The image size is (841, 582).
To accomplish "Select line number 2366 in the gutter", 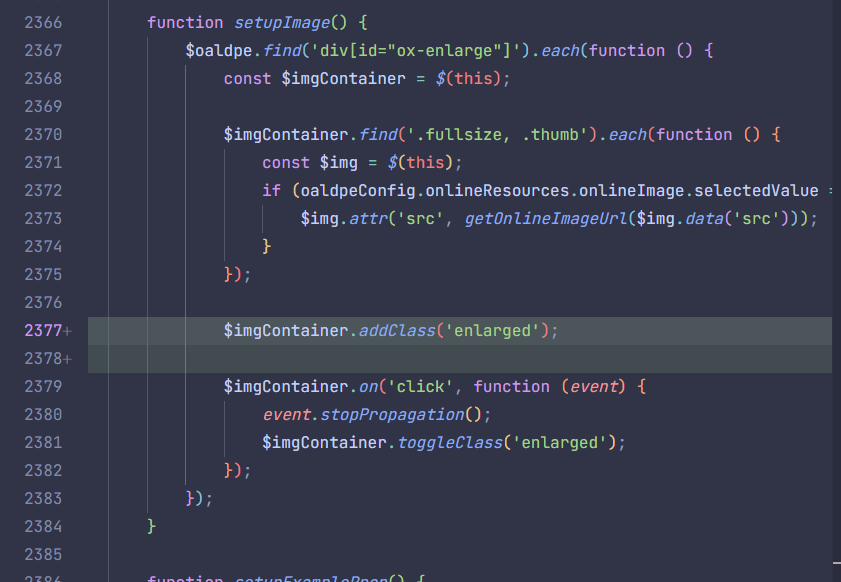I will point(43,23).
